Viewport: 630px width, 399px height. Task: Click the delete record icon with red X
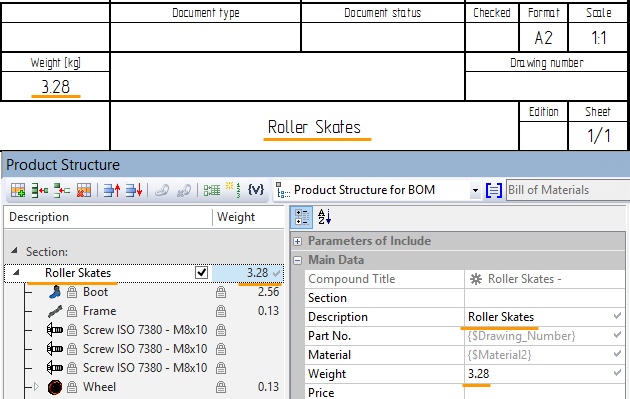[x=84, y=190]
